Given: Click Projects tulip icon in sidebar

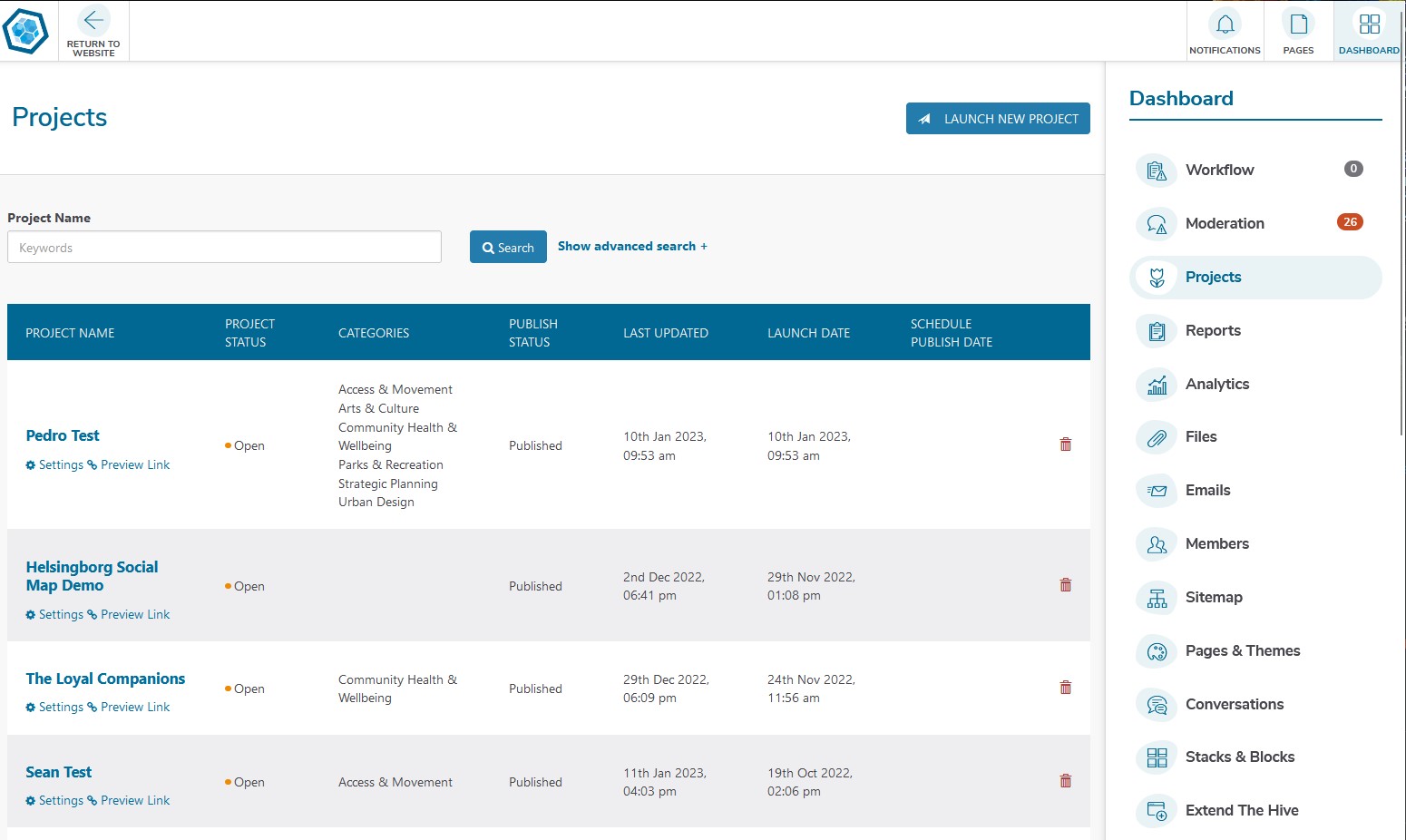Looking at the screenshot, I should click(1157, 278).
